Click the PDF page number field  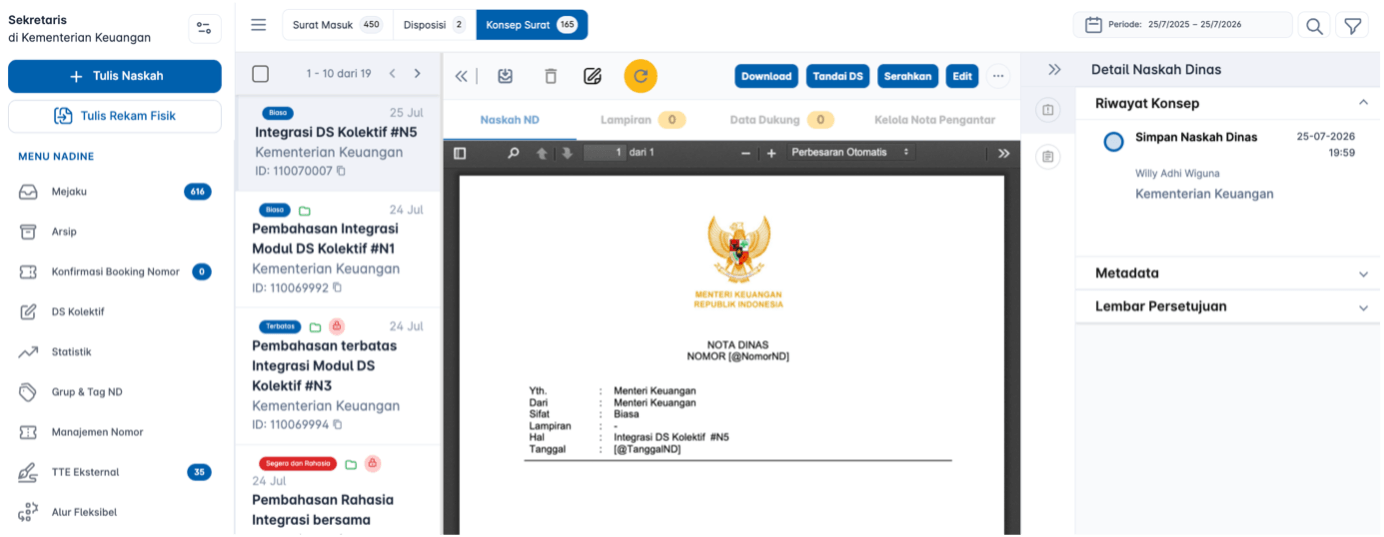(604, 153)
